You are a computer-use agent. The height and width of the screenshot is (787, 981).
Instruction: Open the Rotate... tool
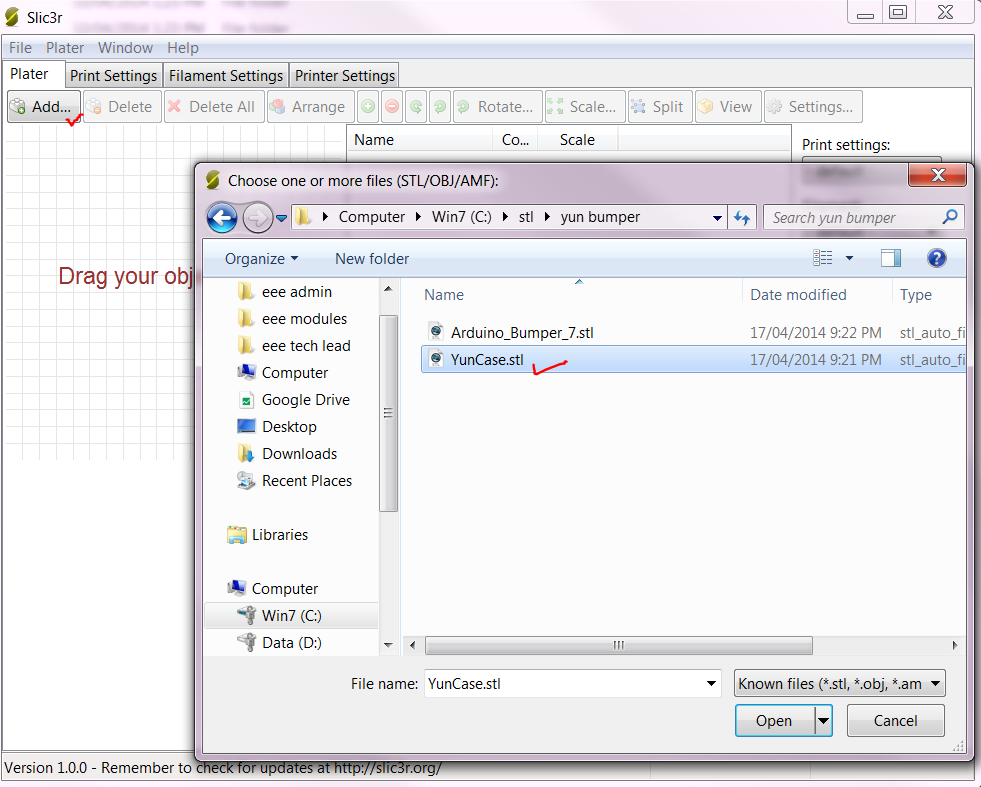click(x=497, y=106)
